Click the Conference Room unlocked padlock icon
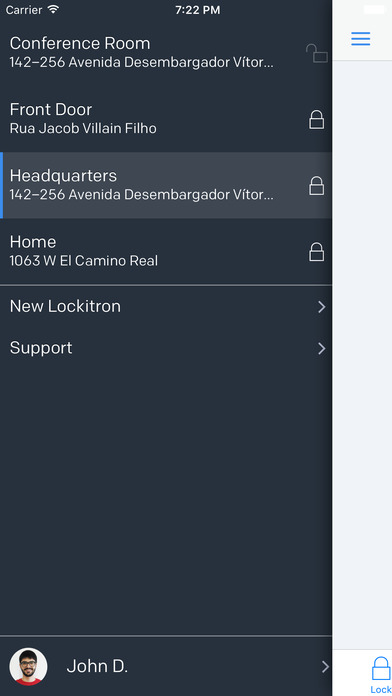Screen dimensions: 392x696 317,54
